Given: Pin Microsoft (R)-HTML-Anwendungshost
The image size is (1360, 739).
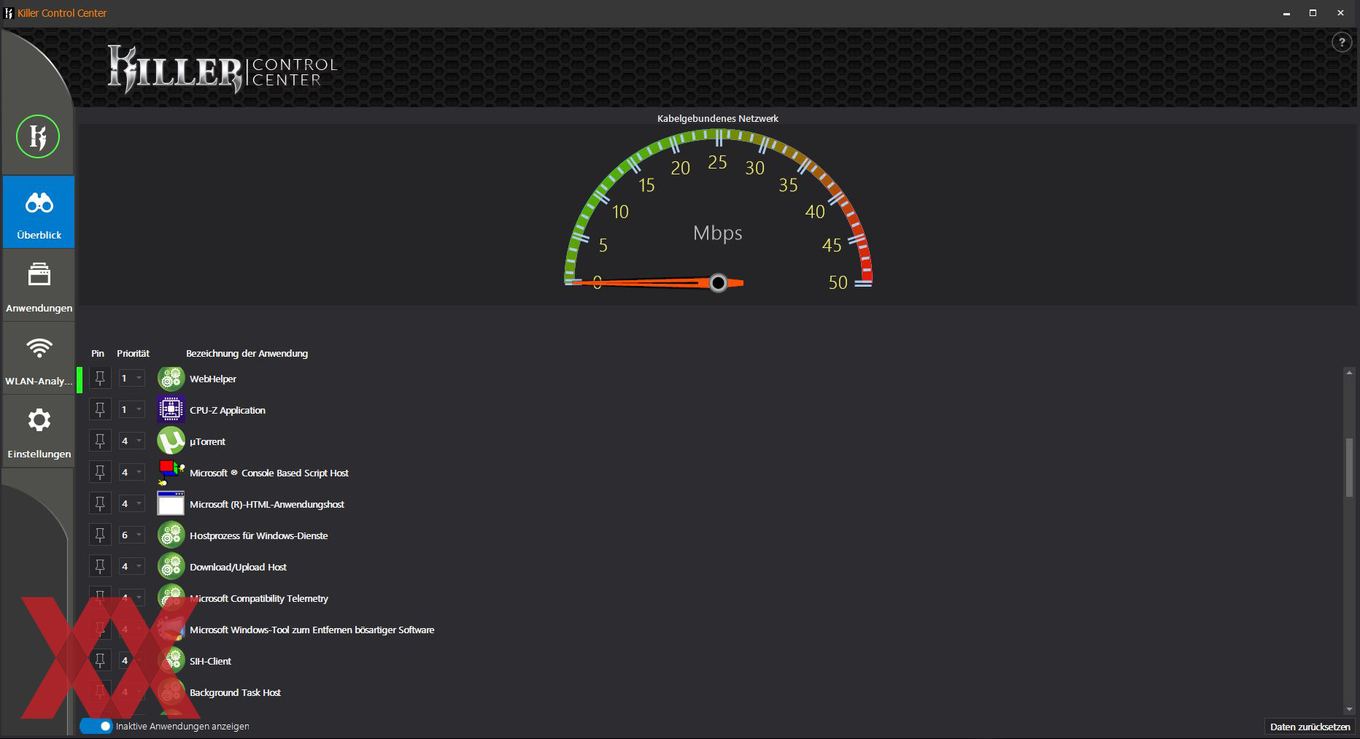Looking at the screenshot, I should (100, 503).
